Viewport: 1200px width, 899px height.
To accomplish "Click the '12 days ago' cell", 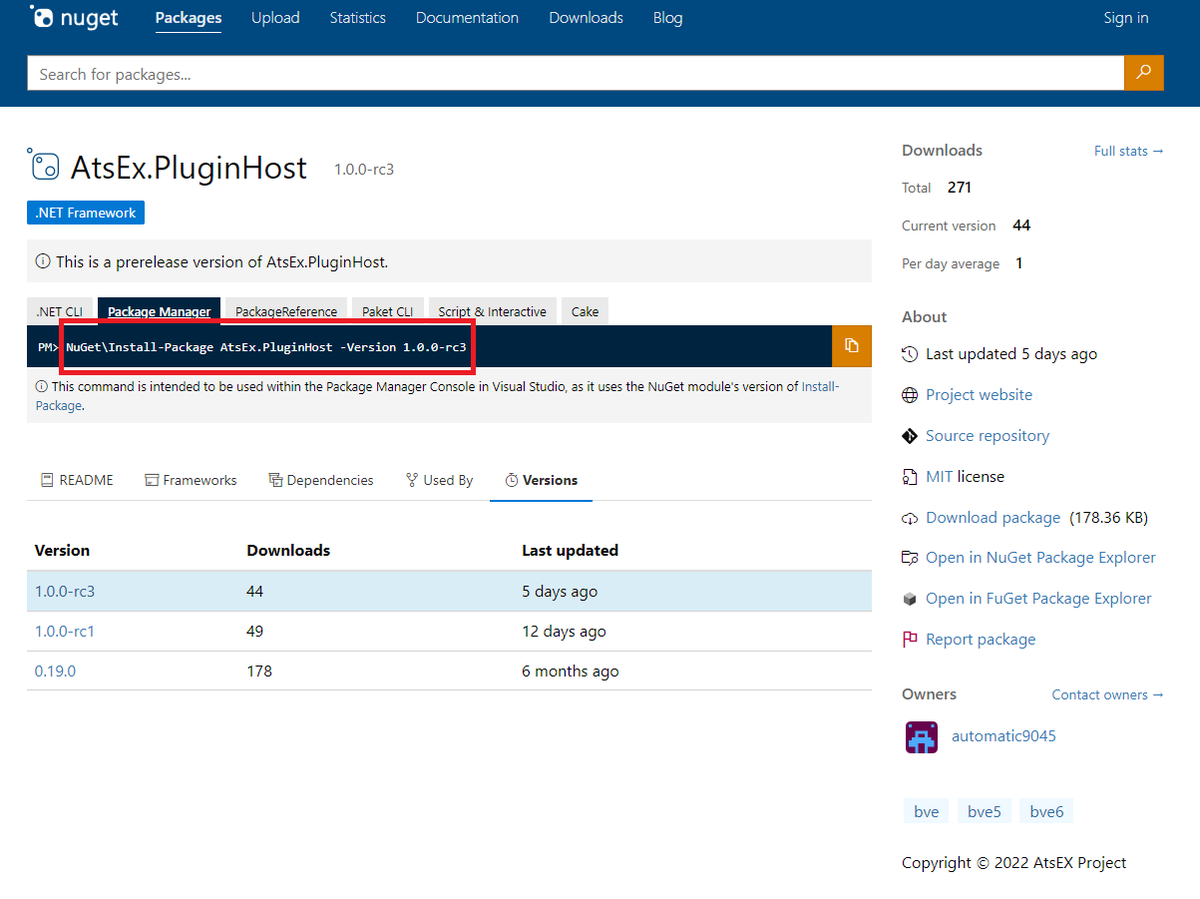I will [x=564, y=631].
